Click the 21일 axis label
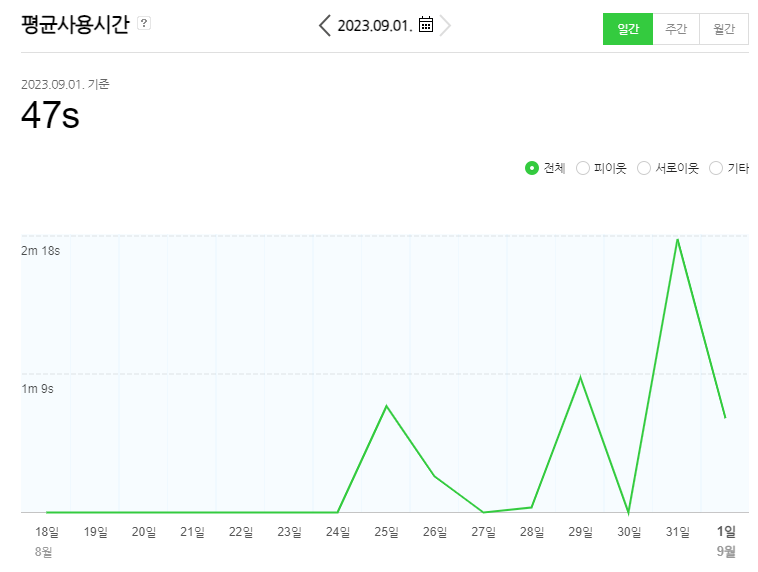This screenshot has height=572, width=758. coord(192,532)
